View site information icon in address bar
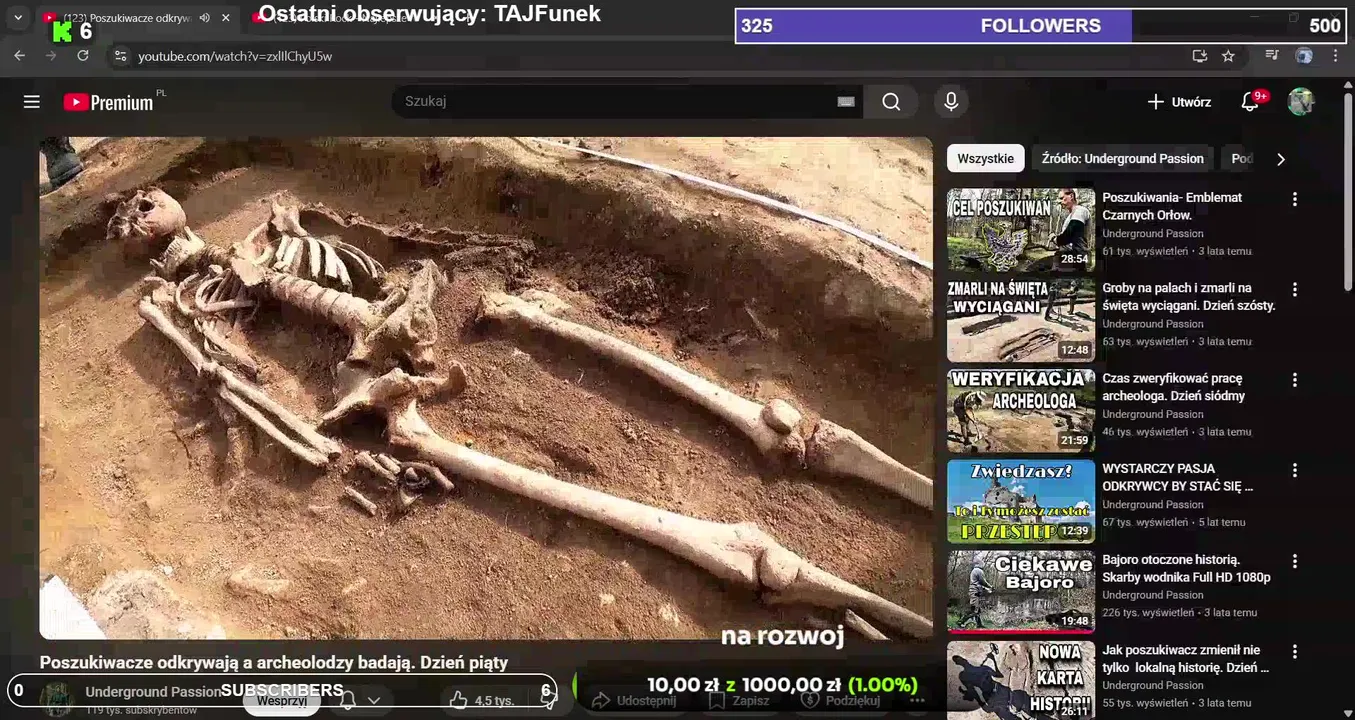This screenshot has width=1355, height=720. (120, 56)
